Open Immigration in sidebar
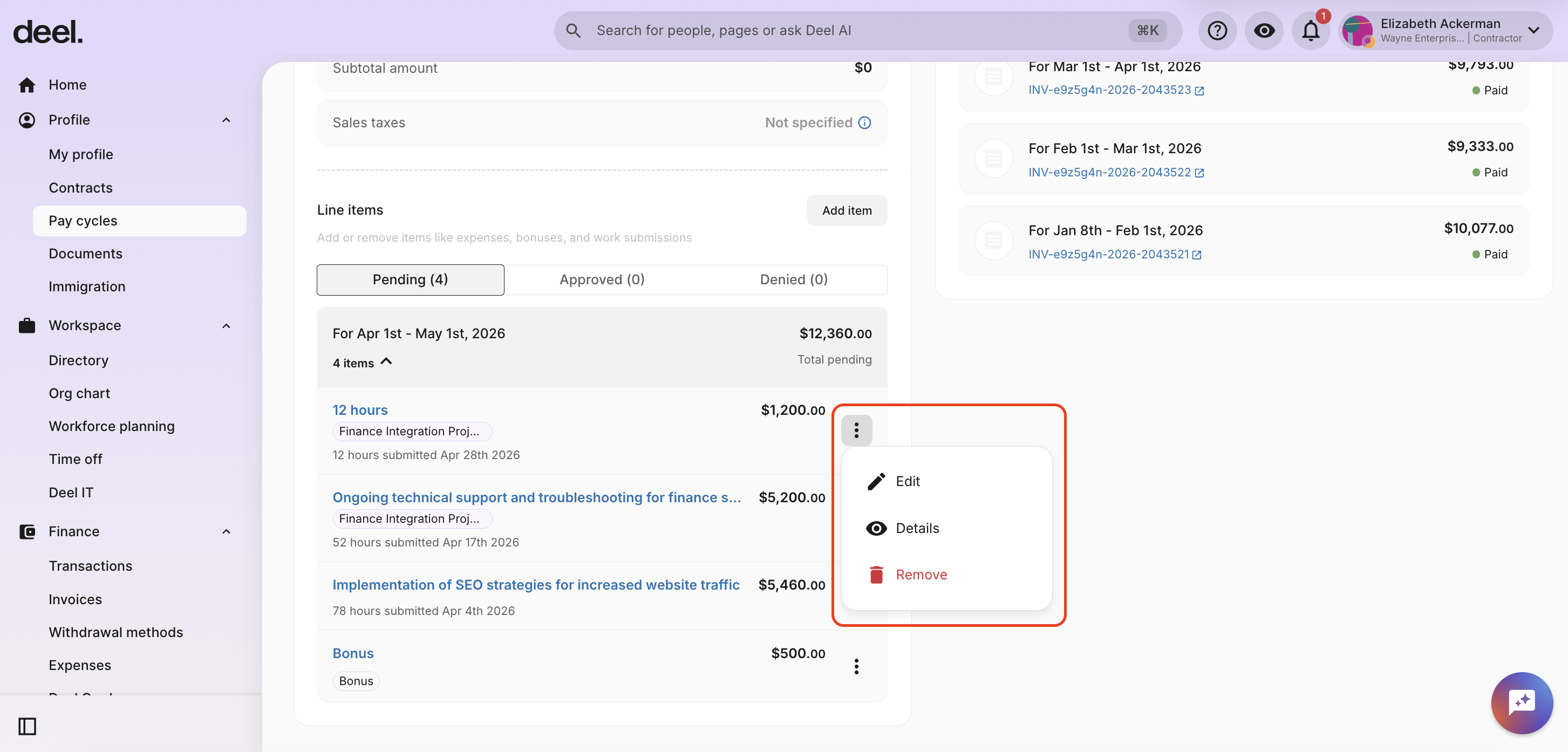The height and width of the screenshot is (752, 1568). (x=87, y=286)
